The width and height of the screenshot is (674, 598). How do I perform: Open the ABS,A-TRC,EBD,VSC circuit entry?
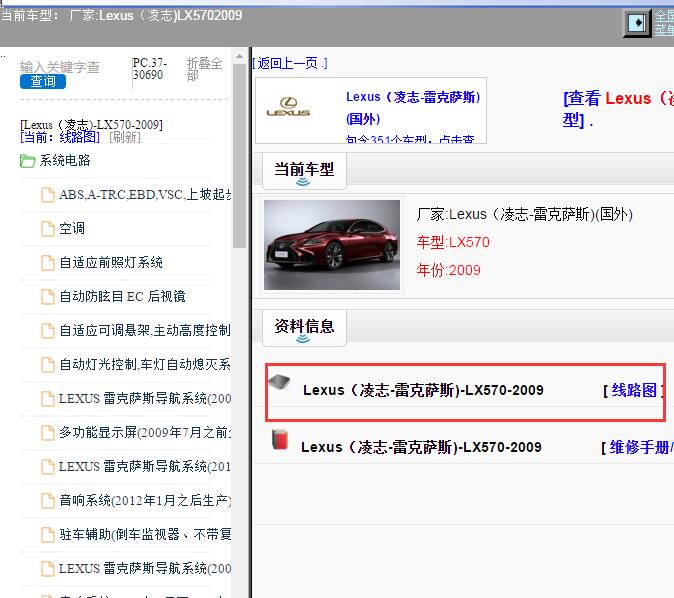[x=145, y=195]
